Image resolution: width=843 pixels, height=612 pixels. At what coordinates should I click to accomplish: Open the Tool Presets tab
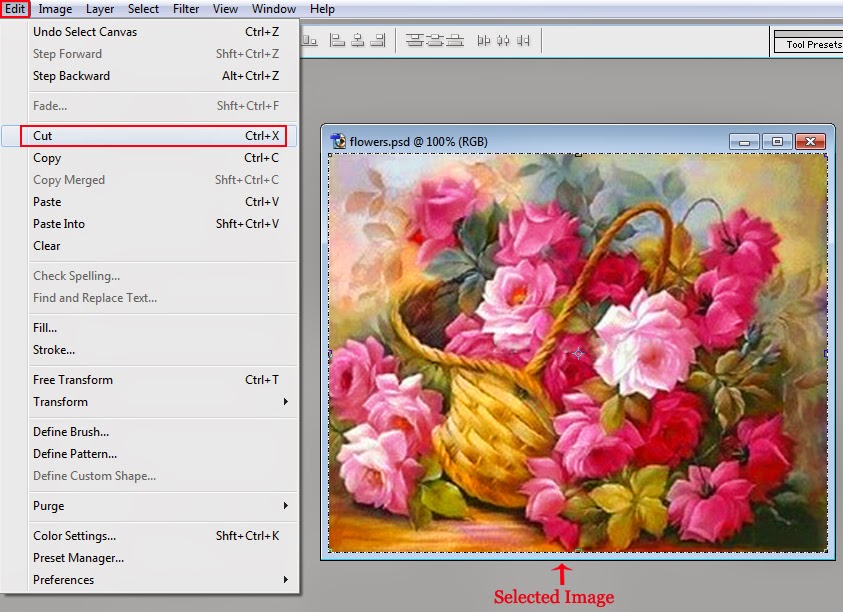pyautogui.click(x=813, y=45)
